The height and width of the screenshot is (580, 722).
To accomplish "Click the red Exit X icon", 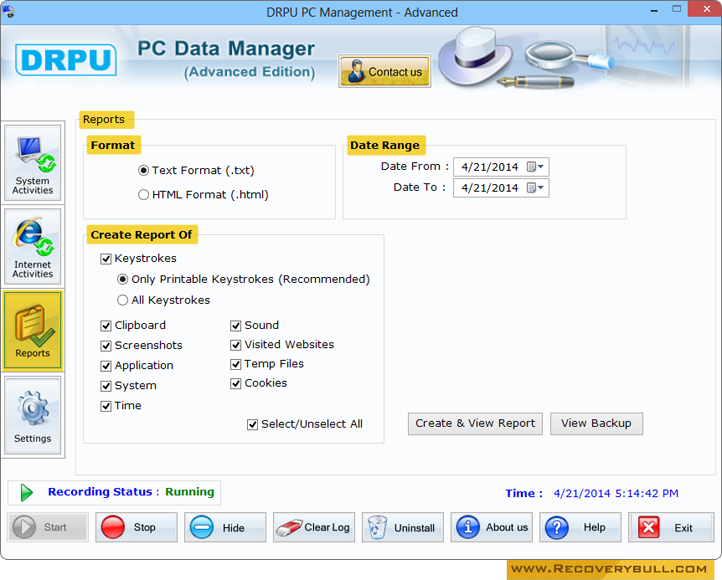I will pyautogui.click(x=649, y=527).
